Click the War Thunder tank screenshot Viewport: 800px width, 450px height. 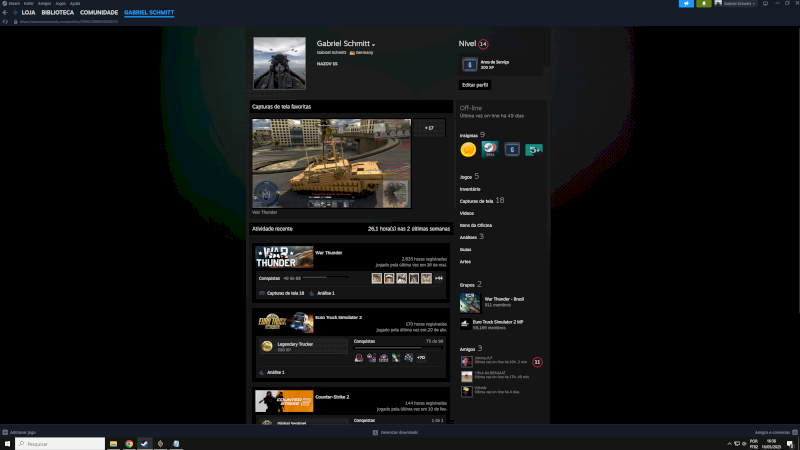[x=331, y=163]
